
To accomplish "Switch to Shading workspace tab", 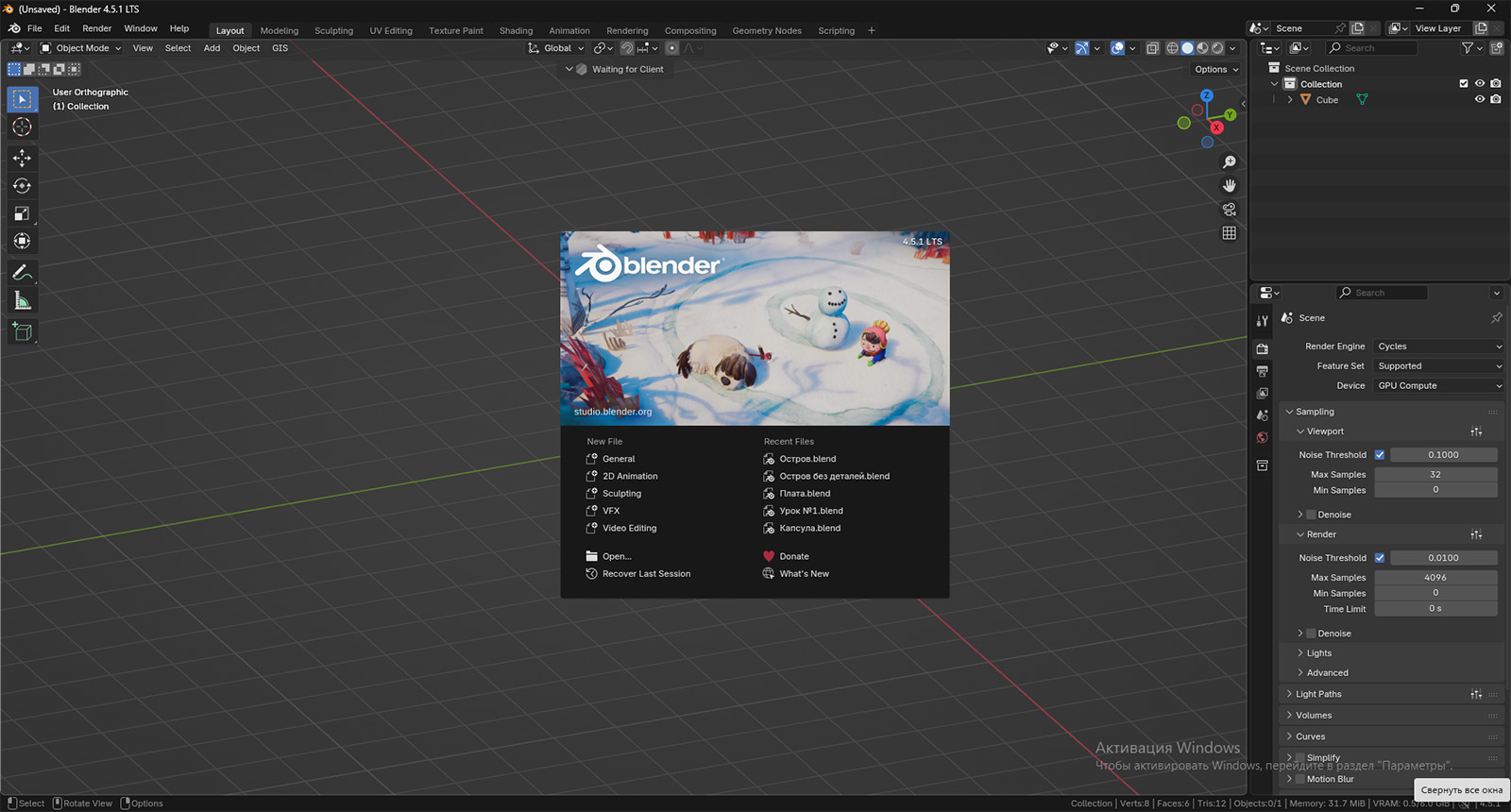I will pos(516,30).
